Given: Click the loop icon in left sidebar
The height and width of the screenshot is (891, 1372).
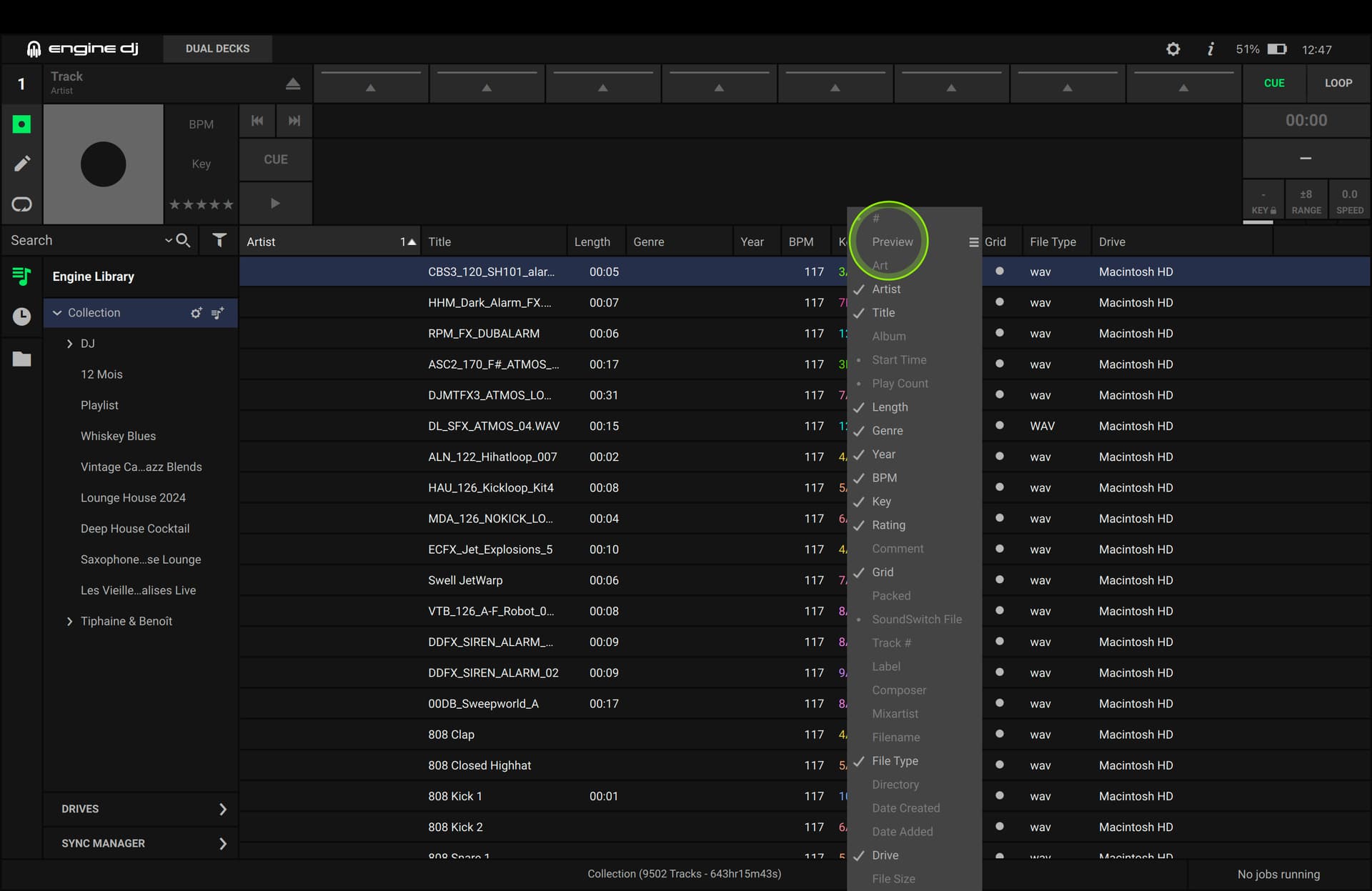Looking at the screenshot, I should (x=22, y=204).
